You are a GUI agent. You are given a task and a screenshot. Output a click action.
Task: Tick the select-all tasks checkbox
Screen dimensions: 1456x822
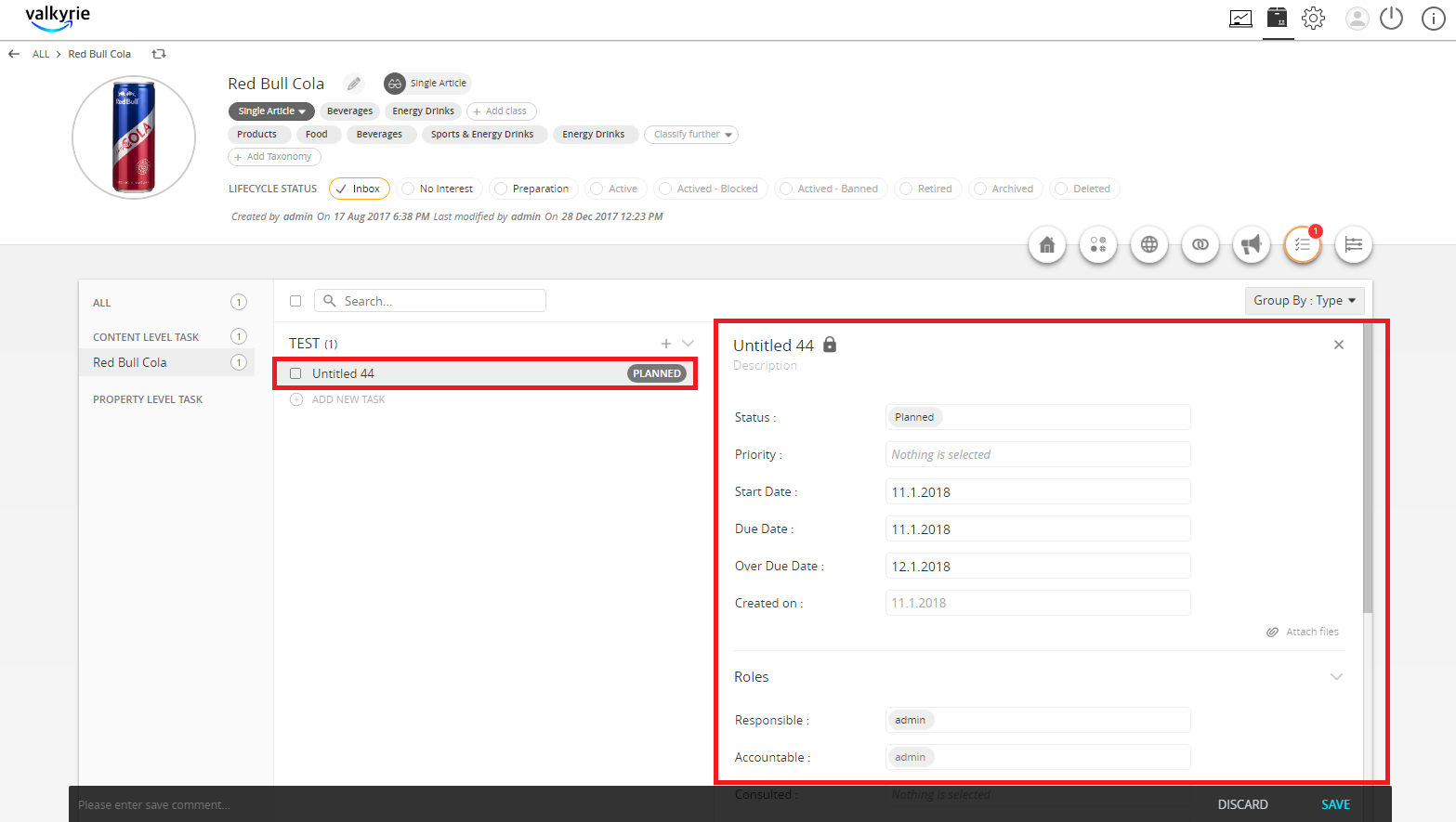pos(295,301)
